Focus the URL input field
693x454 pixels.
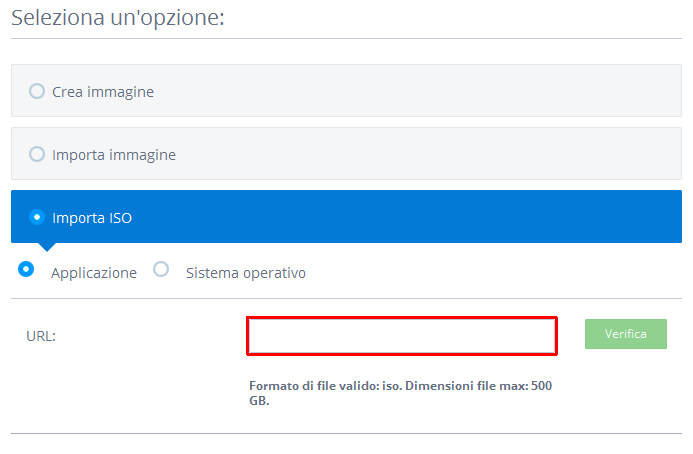click(x=402, y=336)
